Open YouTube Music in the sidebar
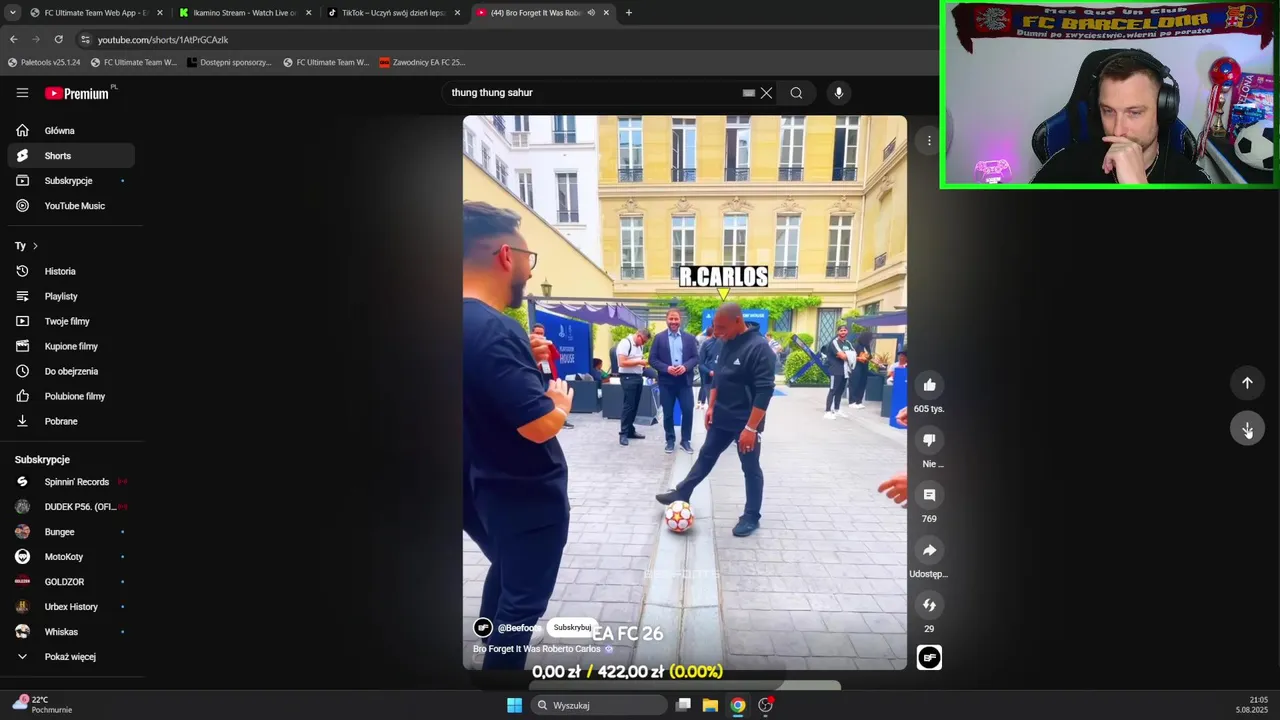The image size is (1280, 720). (x=71, y=206)
